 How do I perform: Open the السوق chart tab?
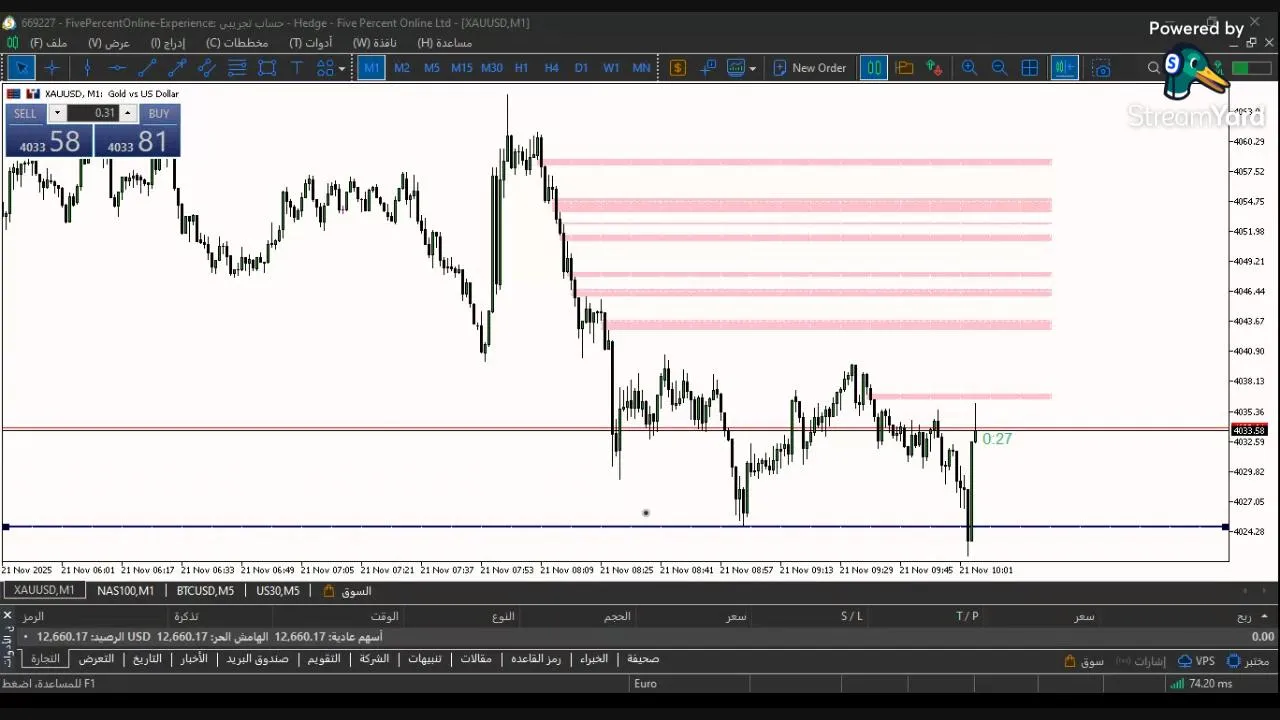347,591
